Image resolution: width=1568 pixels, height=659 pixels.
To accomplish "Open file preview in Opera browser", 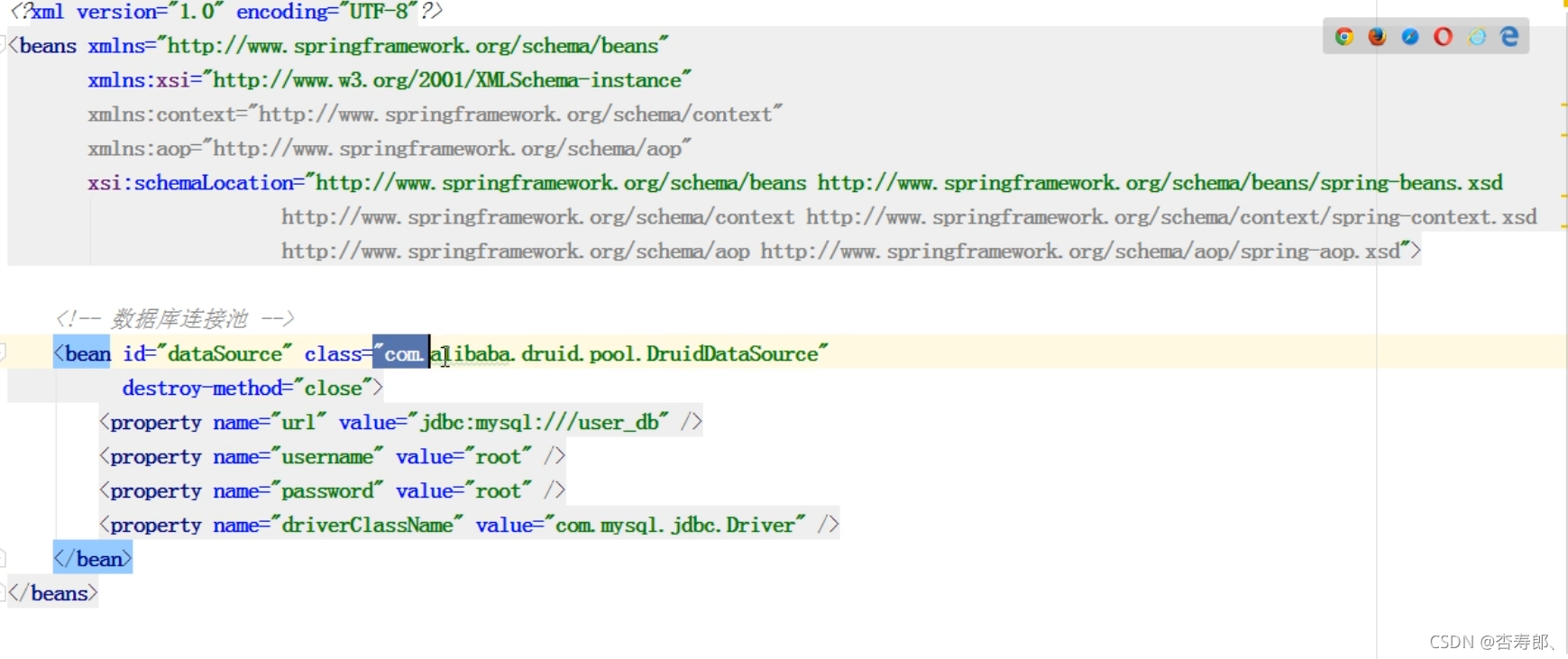I will [1443, 36].
